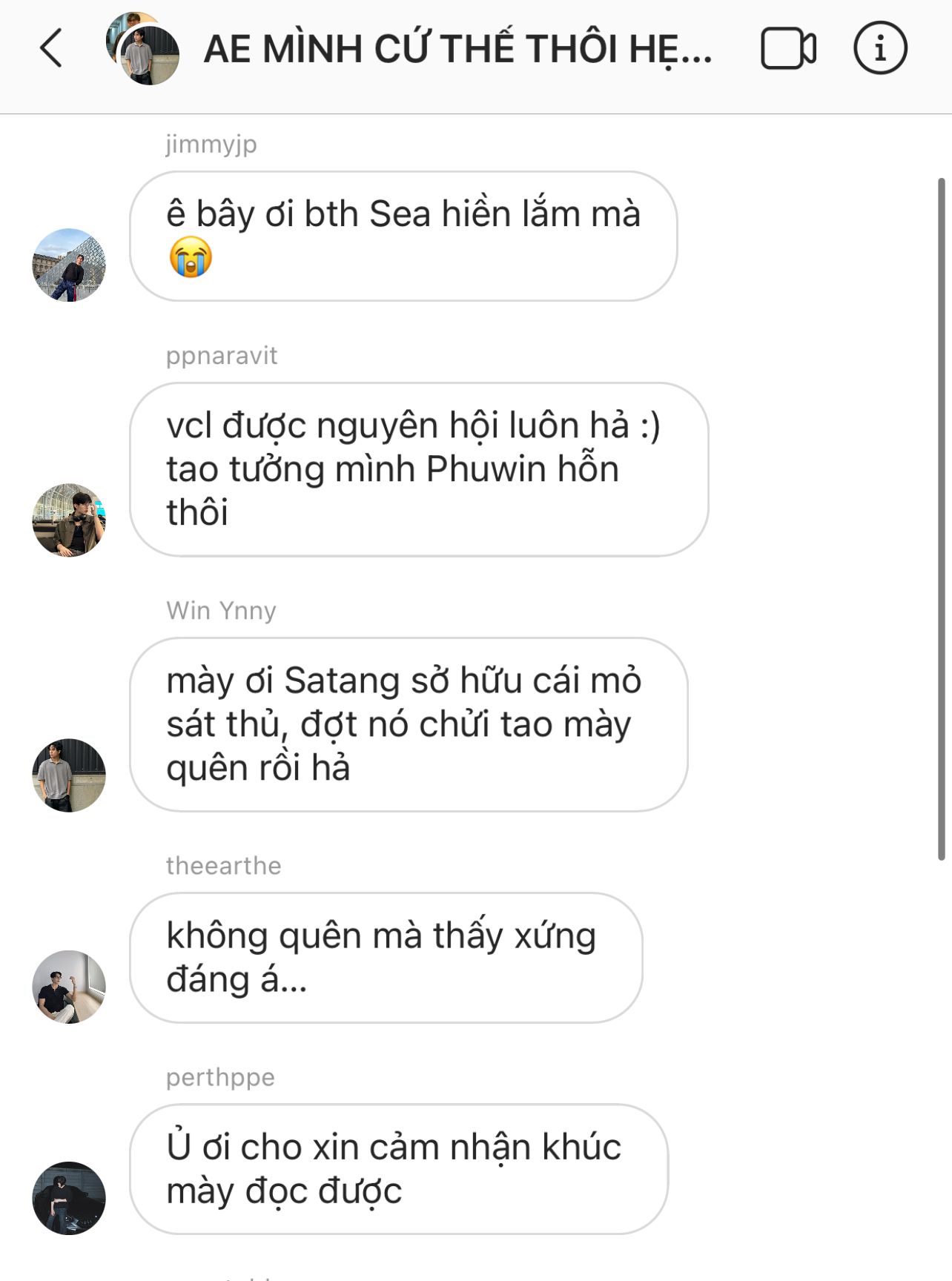Select the message không quên mà thấy

(x=386, y=958)
